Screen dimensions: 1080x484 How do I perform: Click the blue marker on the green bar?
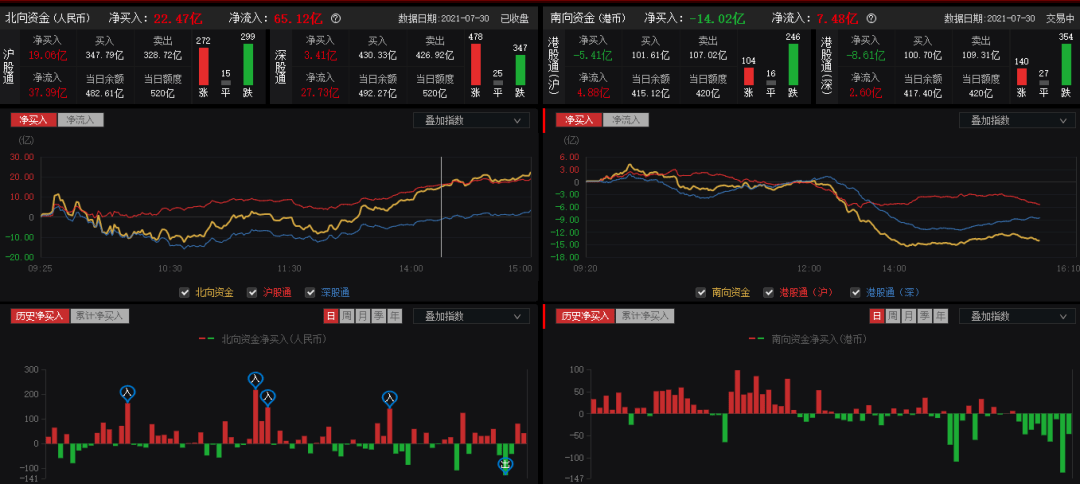pos(506,464)
